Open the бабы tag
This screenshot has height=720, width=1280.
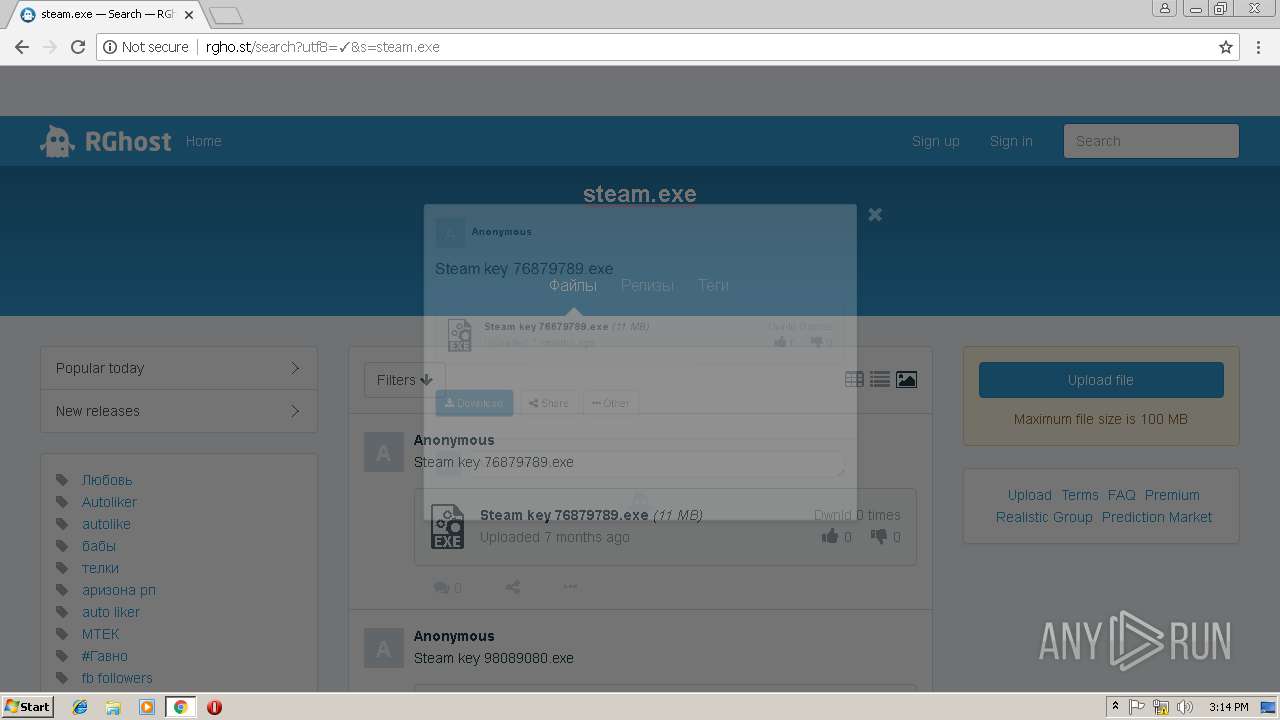99,546
